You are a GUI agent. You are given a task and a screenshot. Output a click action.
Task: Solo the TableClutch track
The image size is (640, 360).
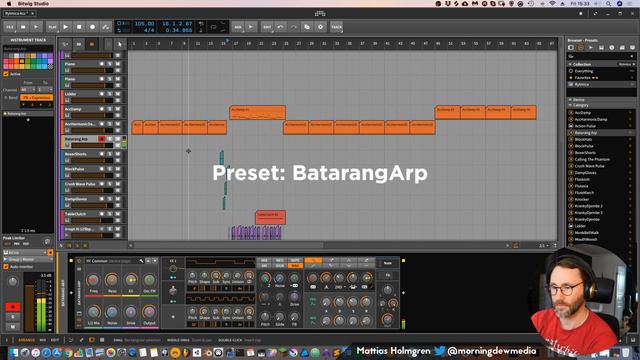(x=110, y=214)
